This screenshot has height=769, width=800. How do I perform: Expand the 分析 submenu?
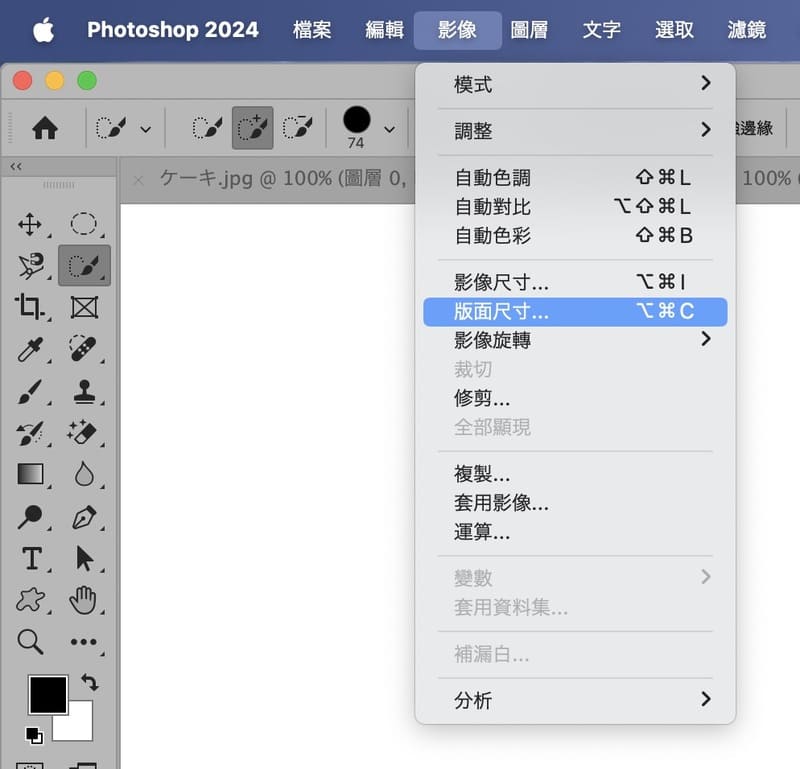click(576, 700)
